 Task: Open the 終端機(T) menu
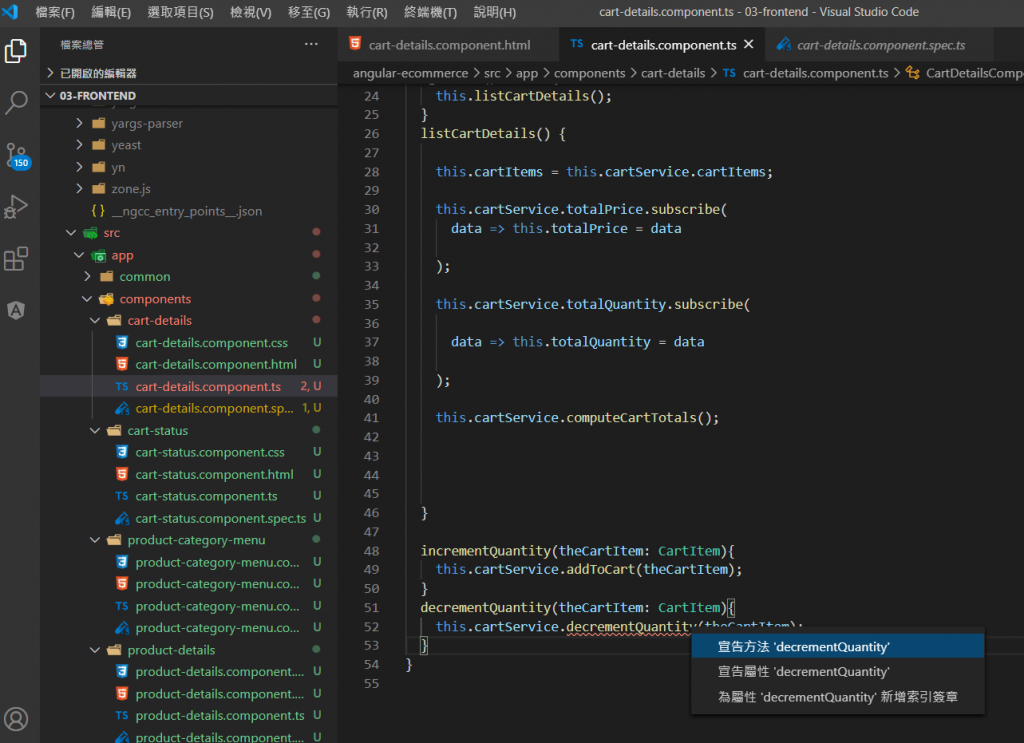tap(429, 13)
